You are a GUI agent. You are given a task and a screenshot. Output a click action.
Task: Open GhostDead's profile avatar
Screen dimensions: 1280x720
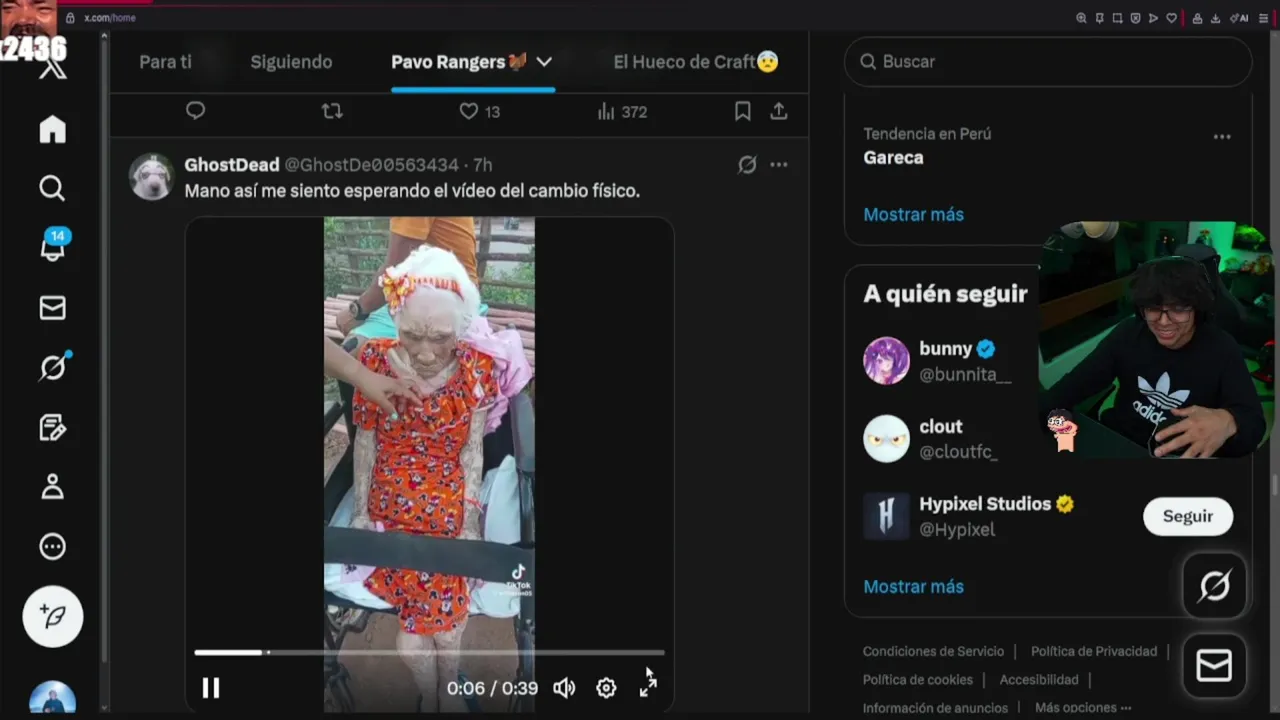151,177
